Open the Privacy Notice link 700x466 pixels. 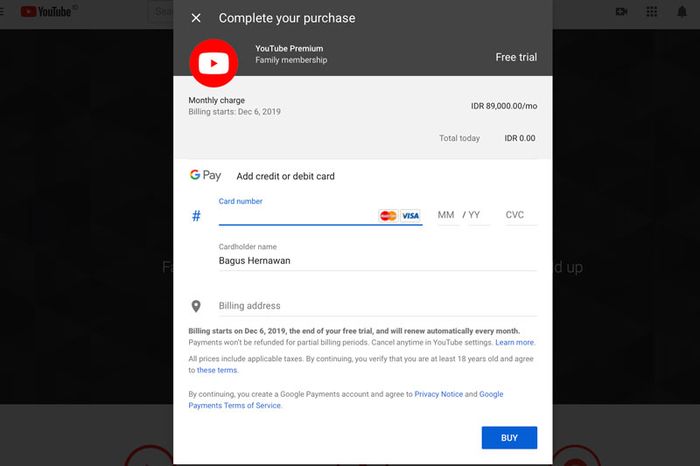pos(438,395)
